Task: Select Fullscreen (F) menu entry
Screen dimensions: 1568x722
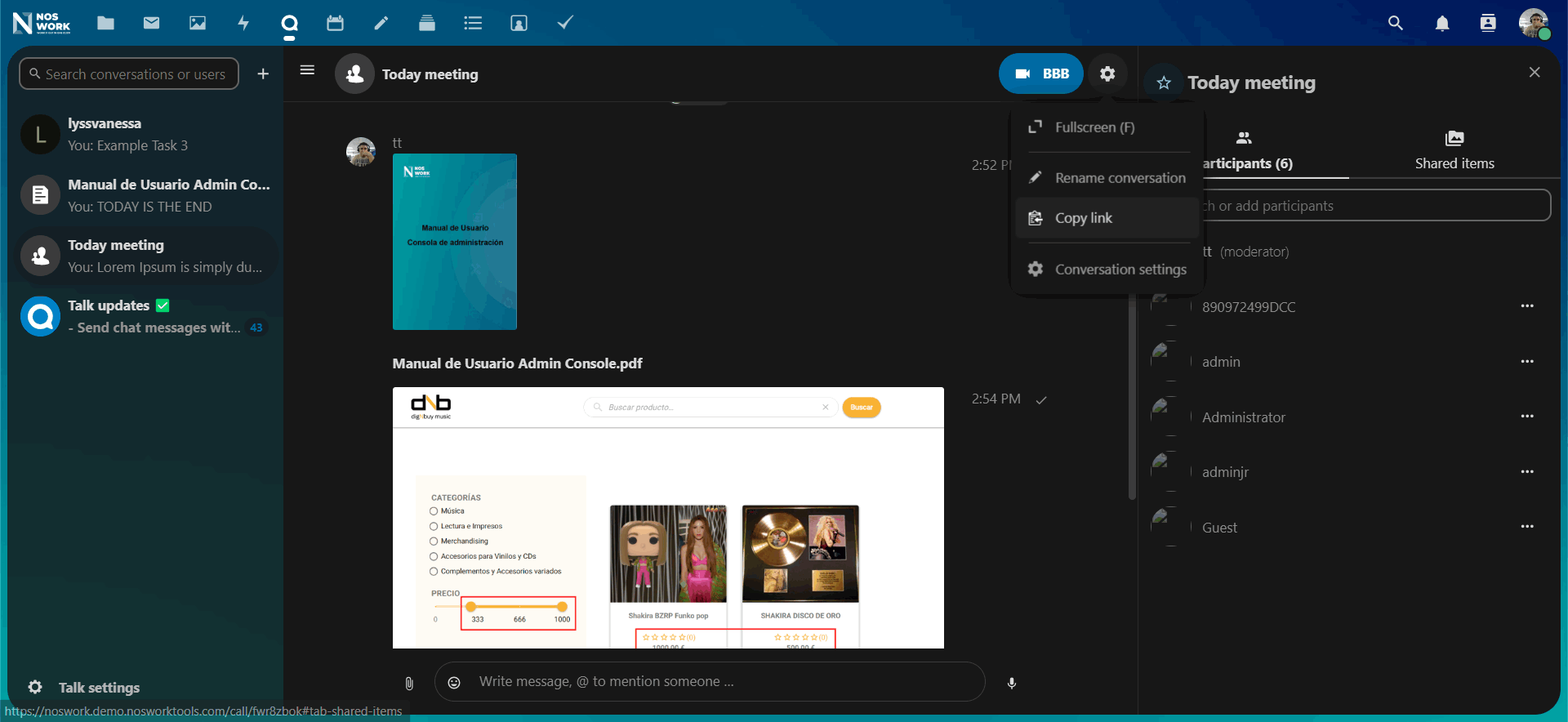Action: pyautogui.click(x=1107, y=127)
